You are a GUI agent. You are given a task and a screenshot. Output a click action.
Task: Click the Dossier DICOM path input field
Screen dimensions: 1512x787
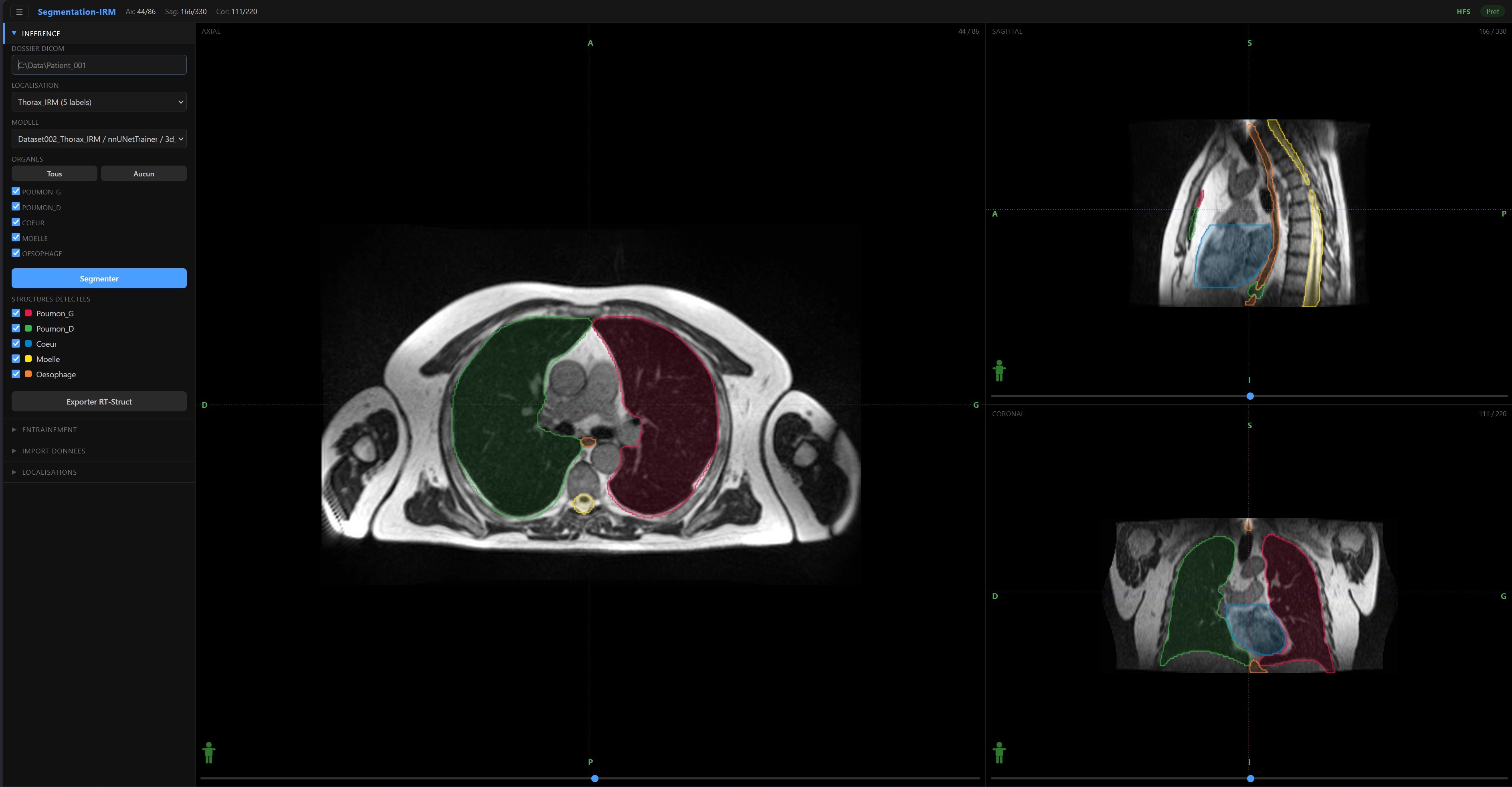point(99,65)
